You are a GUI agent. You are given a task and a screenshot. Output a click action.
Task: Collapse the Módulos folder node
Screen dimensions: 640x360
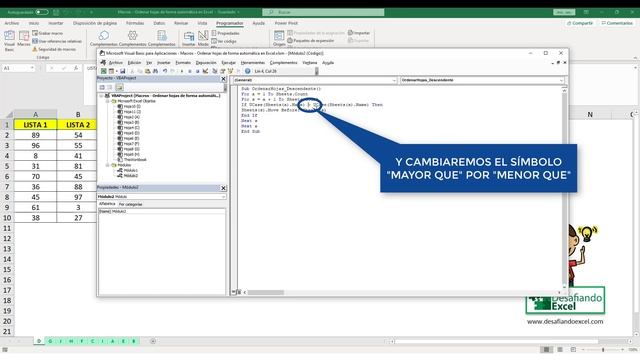(108, 165)
